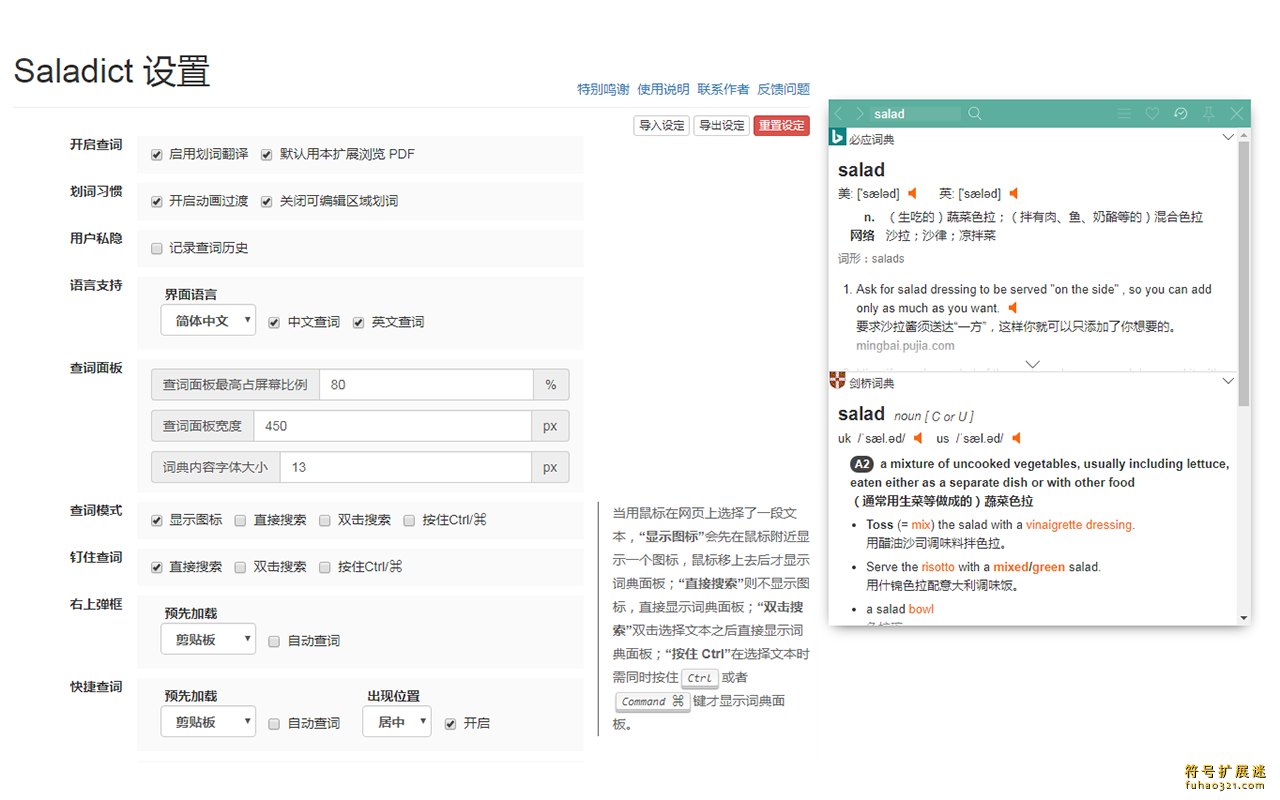Toggle 默认用本扩展浏览 PDF checkbox
The height and width of the screenshot is (800, 1280).
(x=267, y=155)
